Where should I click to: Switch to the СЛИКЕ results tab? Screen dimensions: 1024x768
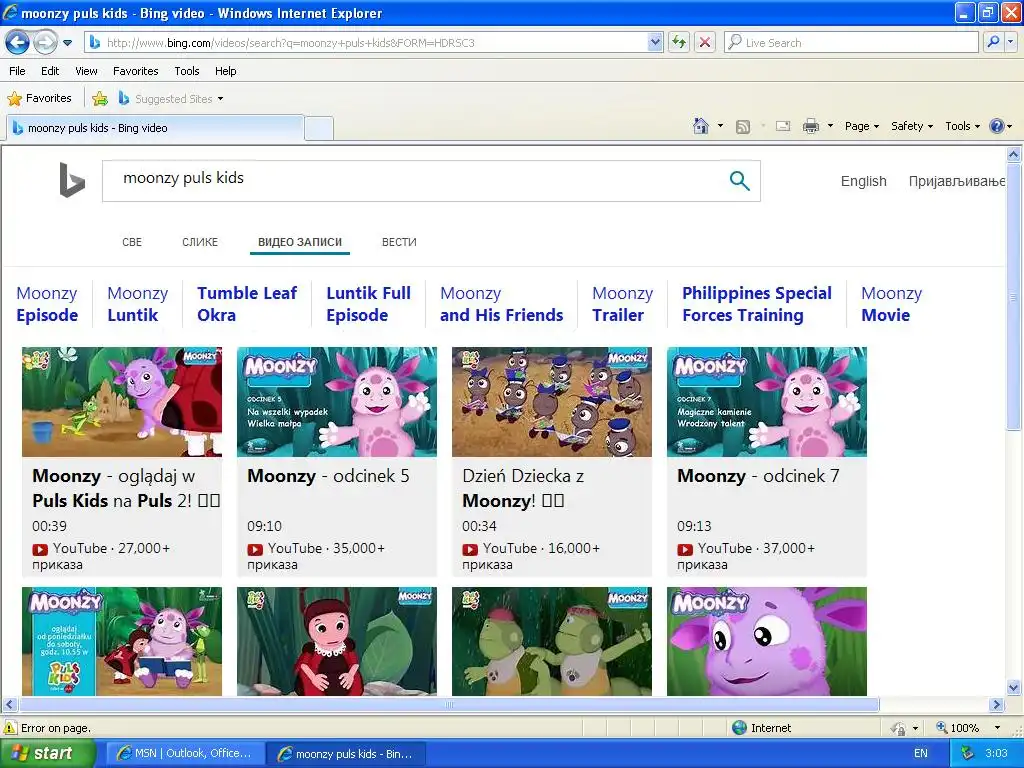(200, 242)
